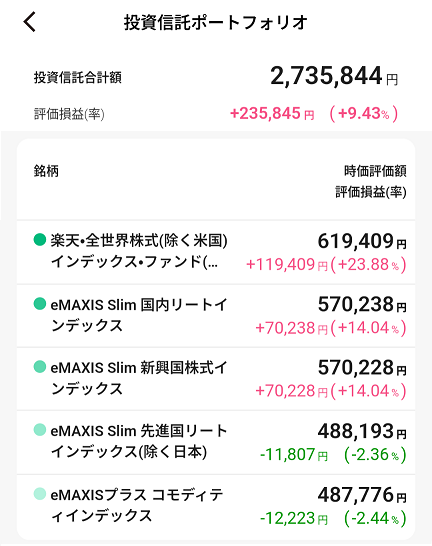Click the green dot beside 楽天・全世界株式 fund
This screenshot has height=546, width=432.
[40, 240]
